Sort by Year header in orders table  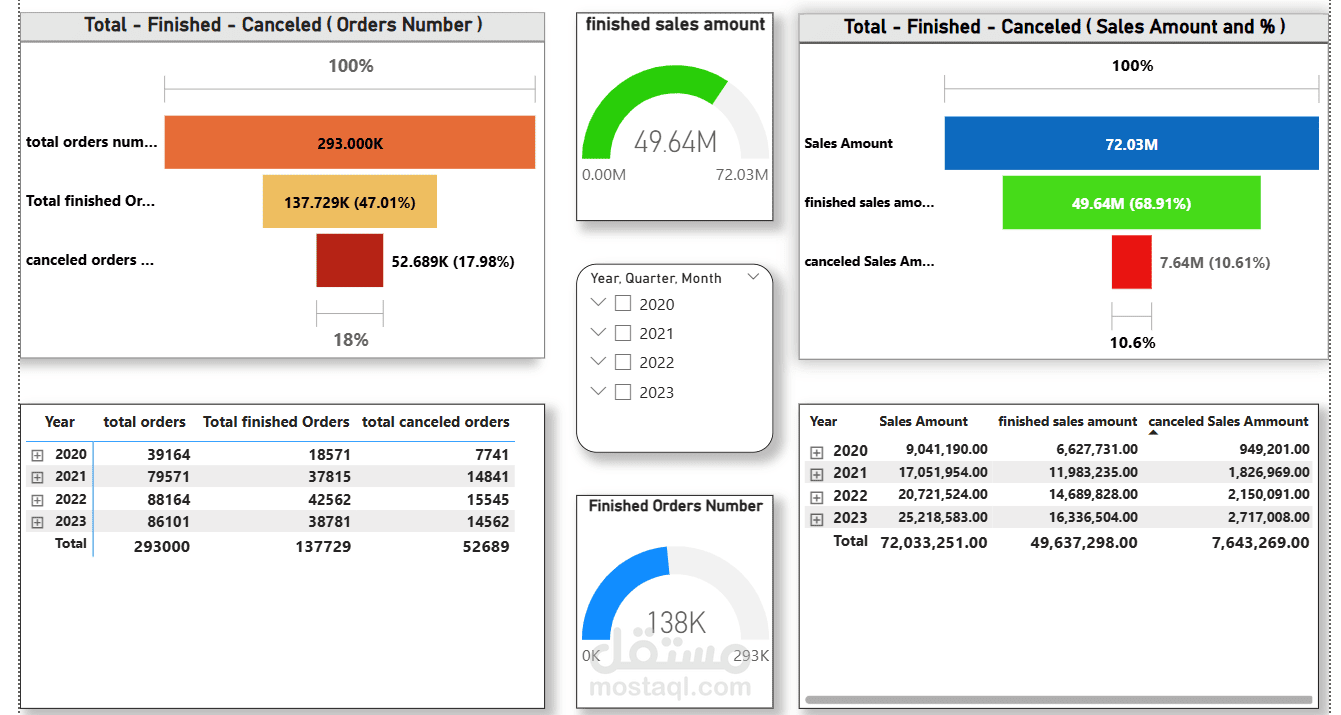coord(60,422)
